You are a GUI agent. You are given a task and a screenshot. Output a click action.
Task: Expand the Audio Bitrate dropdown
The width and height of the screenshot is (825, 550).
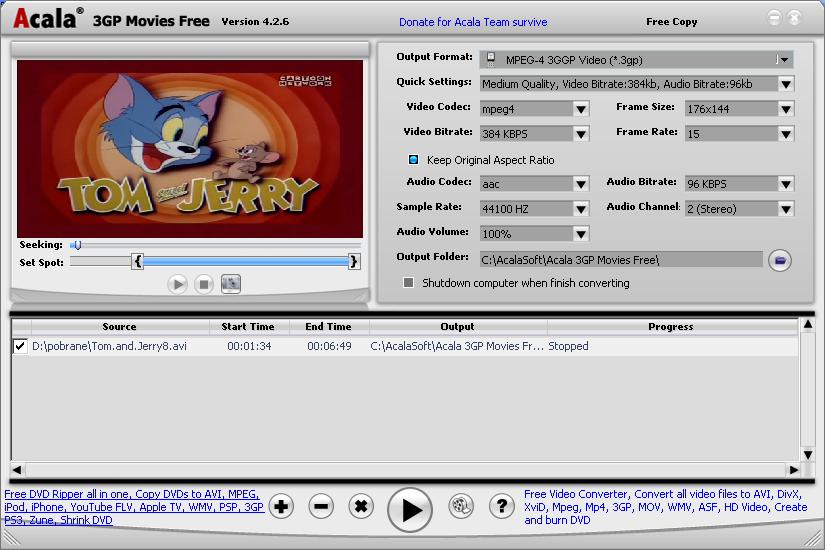tap(786, 184)
